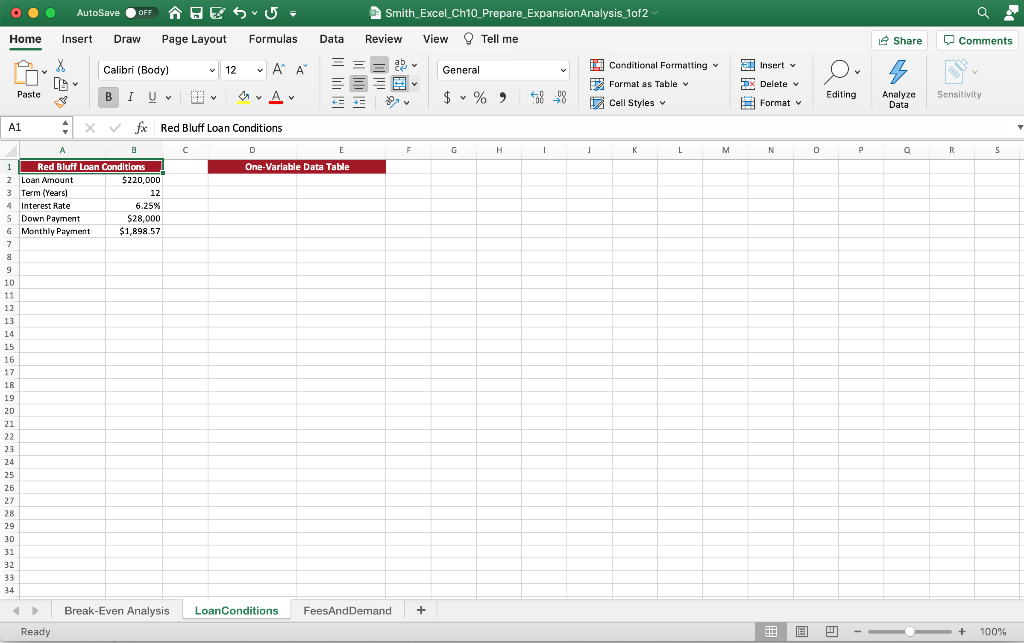The height and width of the screenshot is (643, 1024).
Task: Click the zoom slider handle
Action: [x=909, y=631]
